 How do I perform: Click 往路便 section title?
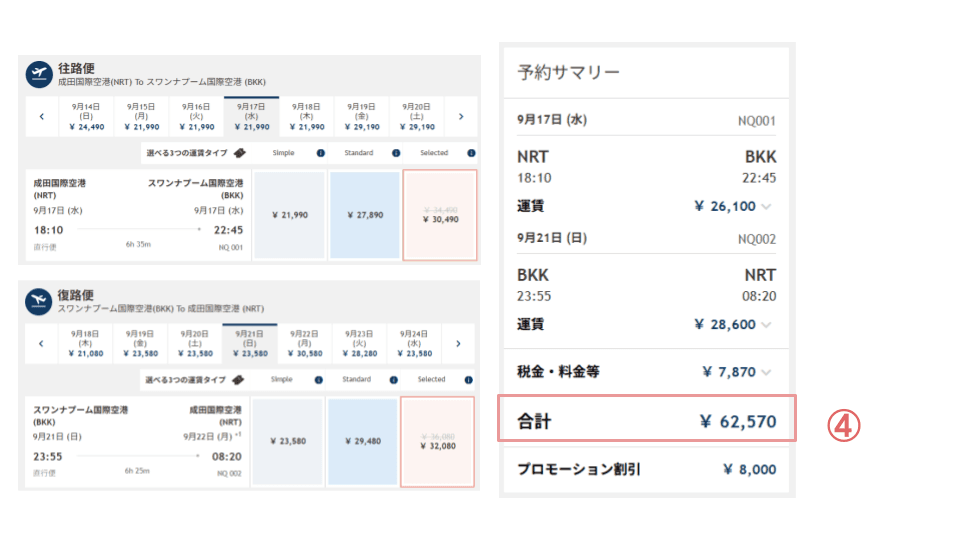coord(77,68)
